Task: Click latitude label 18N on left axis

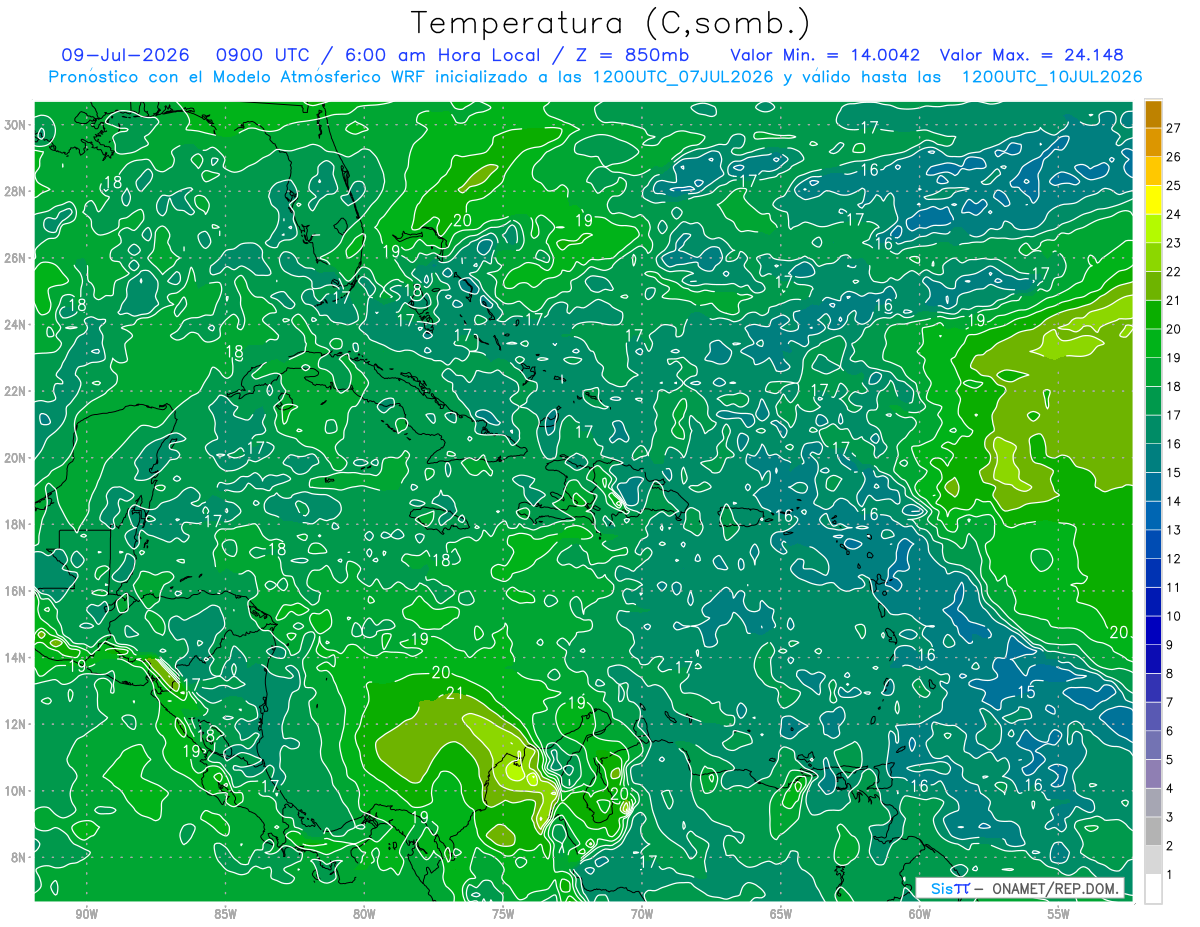Action: [15, 524]
